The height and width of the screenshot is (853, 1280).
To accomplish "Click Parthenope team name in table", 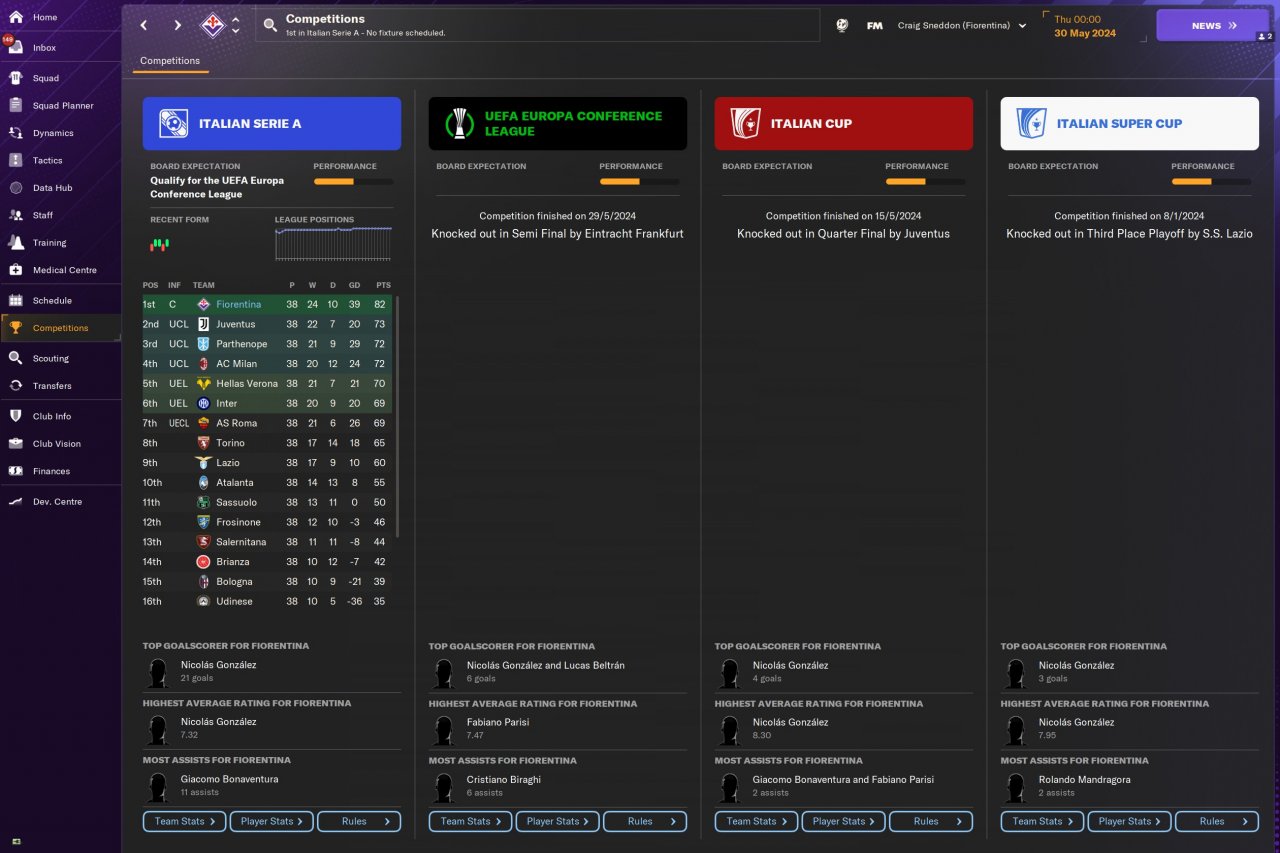I will click(242, 344).
